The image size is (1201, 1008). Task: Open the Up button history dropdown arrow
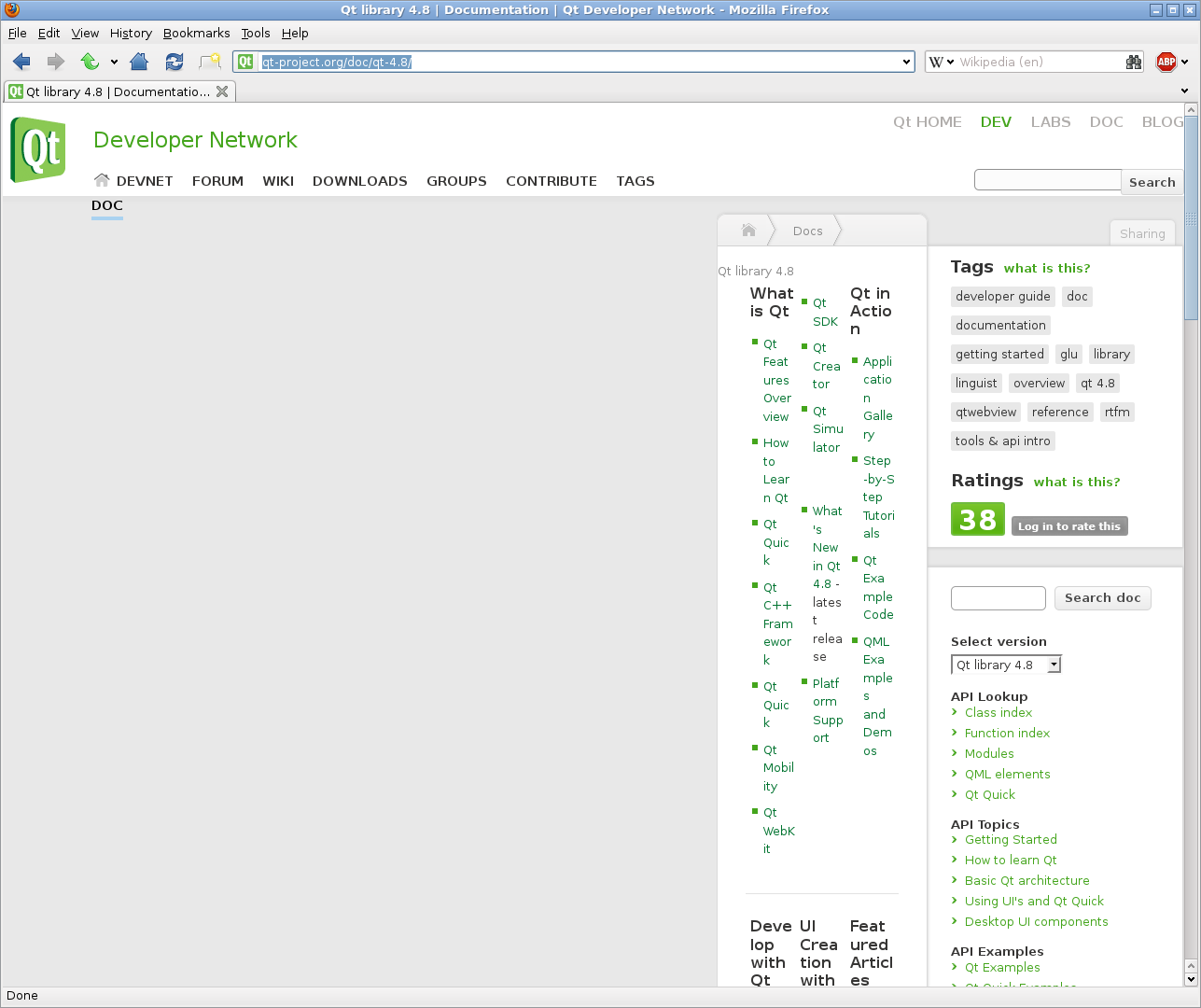pos(114,63)
